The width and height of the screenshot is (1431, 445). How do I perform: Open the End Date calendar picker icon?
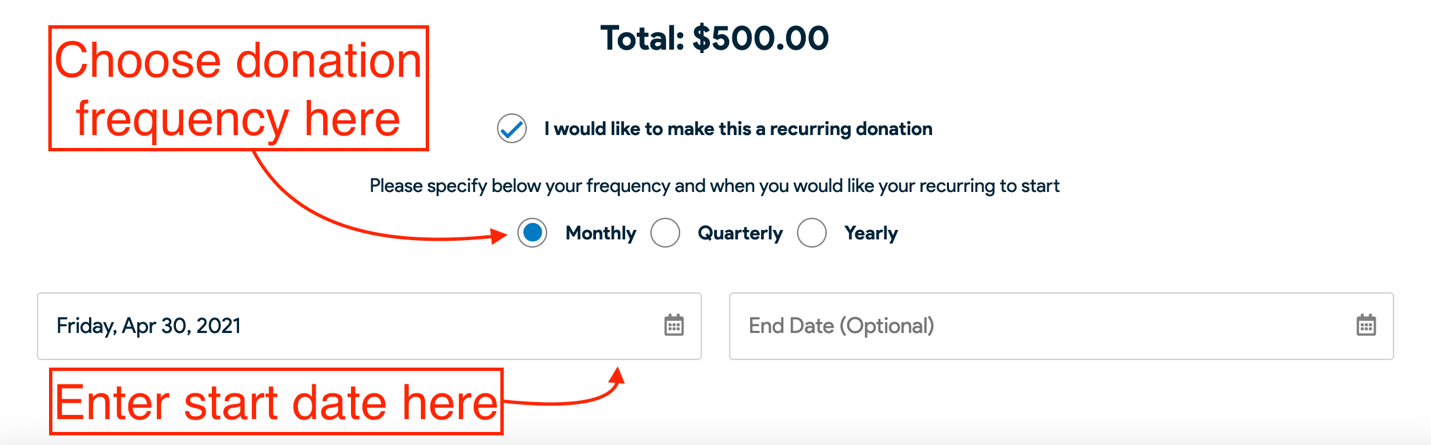(x=1366, y=325)
